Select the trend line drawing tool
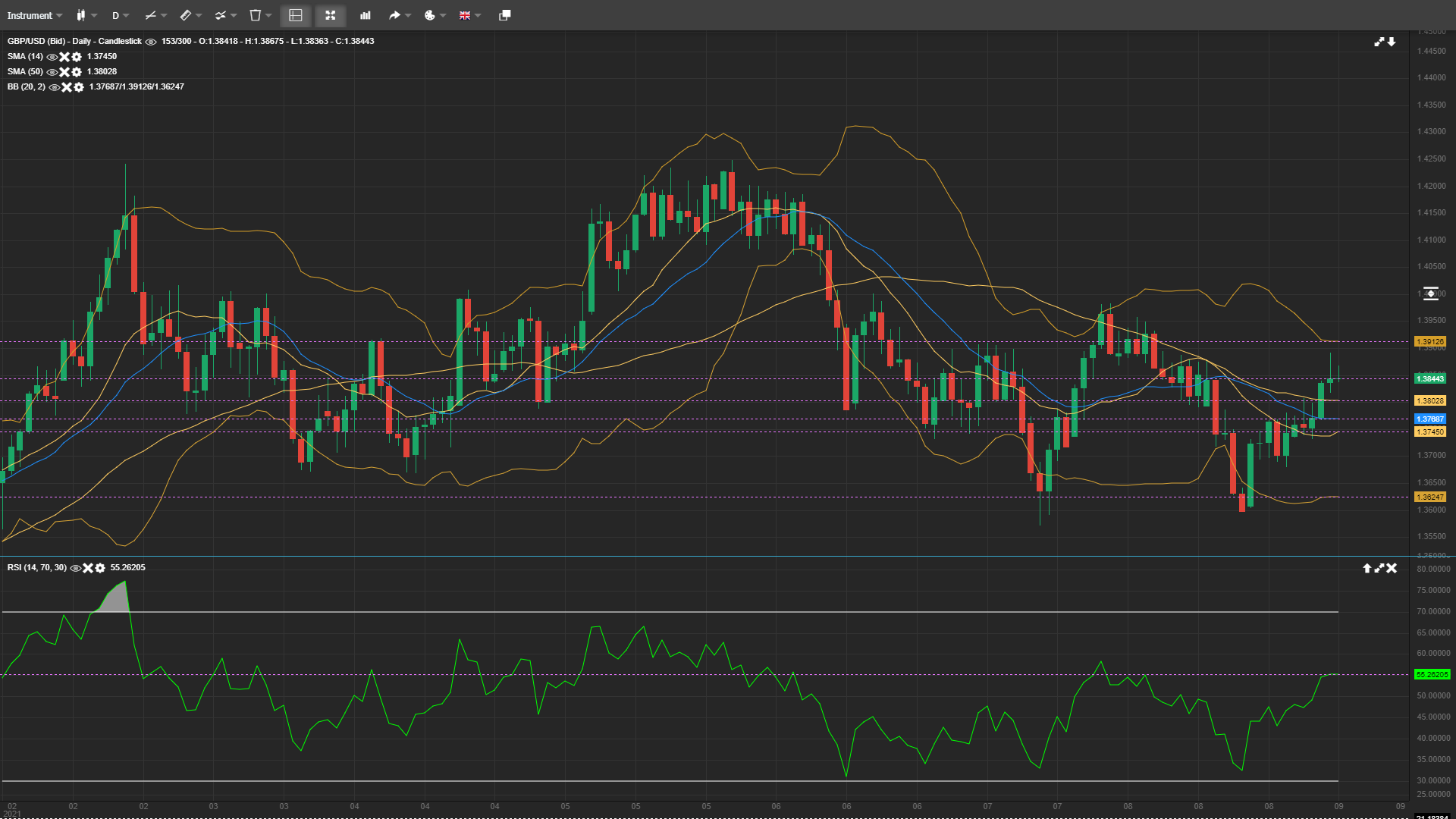The image size is (1456, 819). point(150,15)
